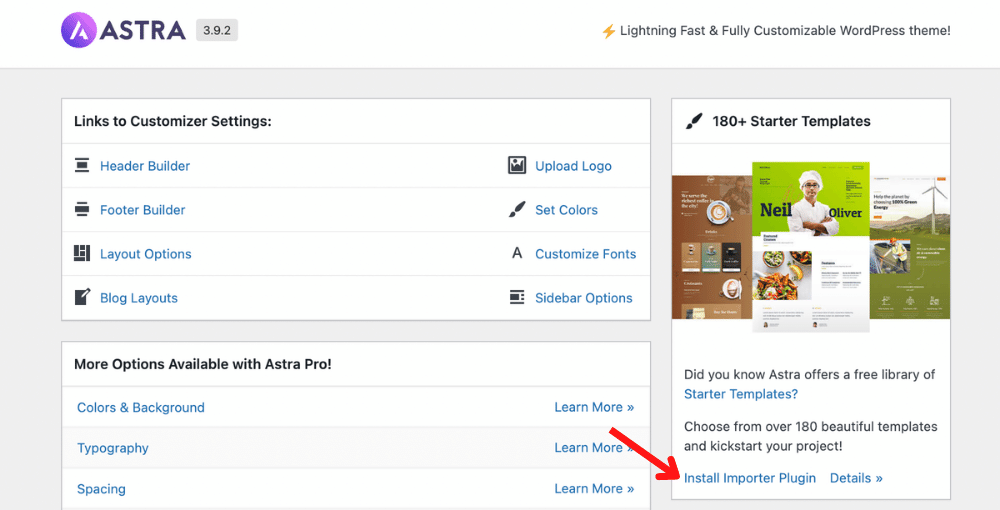The height and width of the screenshot is (510, 1000).
Task: Click the Starter Templates brush icon
Action: [x=694, y=121]
